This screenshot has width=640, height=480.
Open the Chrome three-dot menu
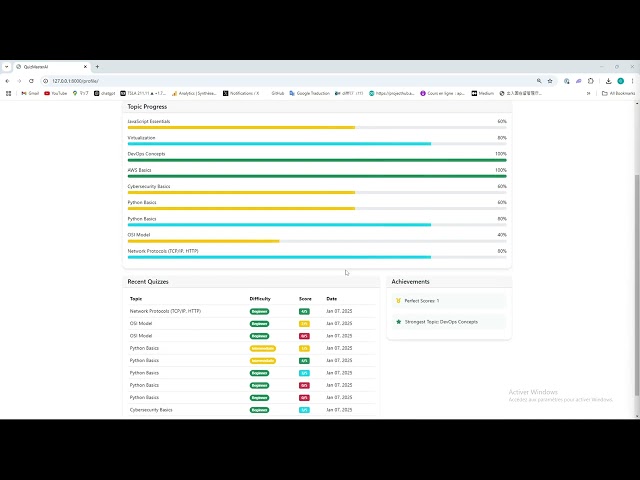(632, 81)
